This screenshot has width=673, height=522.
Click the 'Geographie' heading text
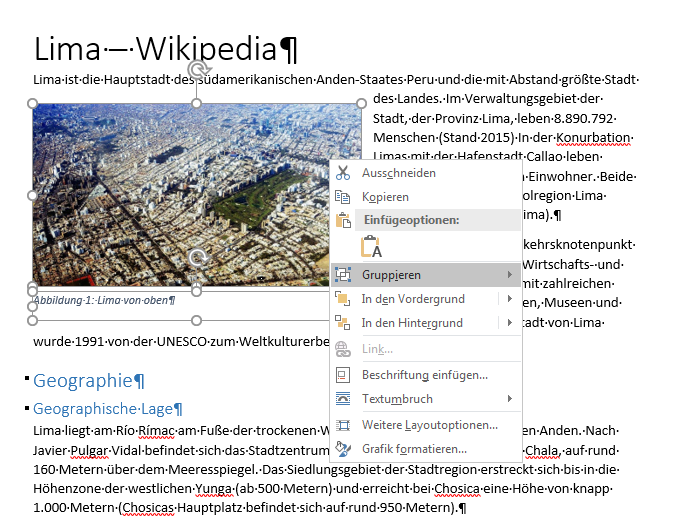tap(88, 380)
